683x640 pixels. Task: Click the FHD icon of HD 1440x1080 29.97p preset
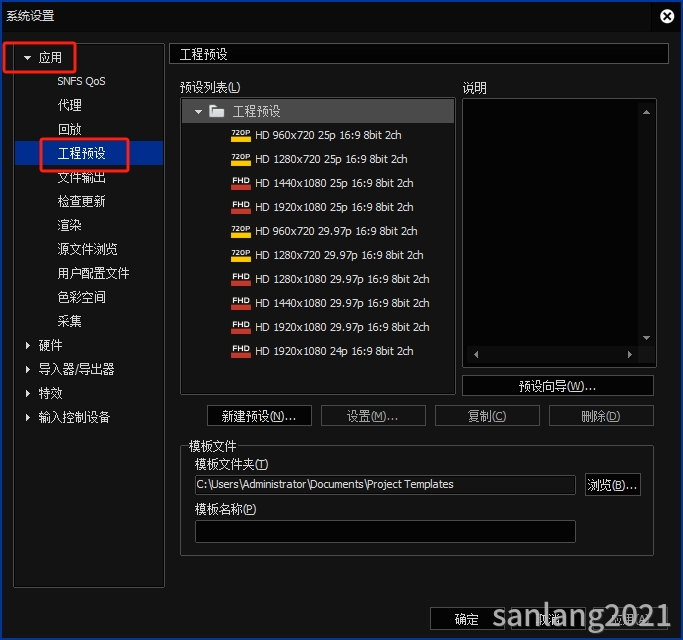pos(241,303)
